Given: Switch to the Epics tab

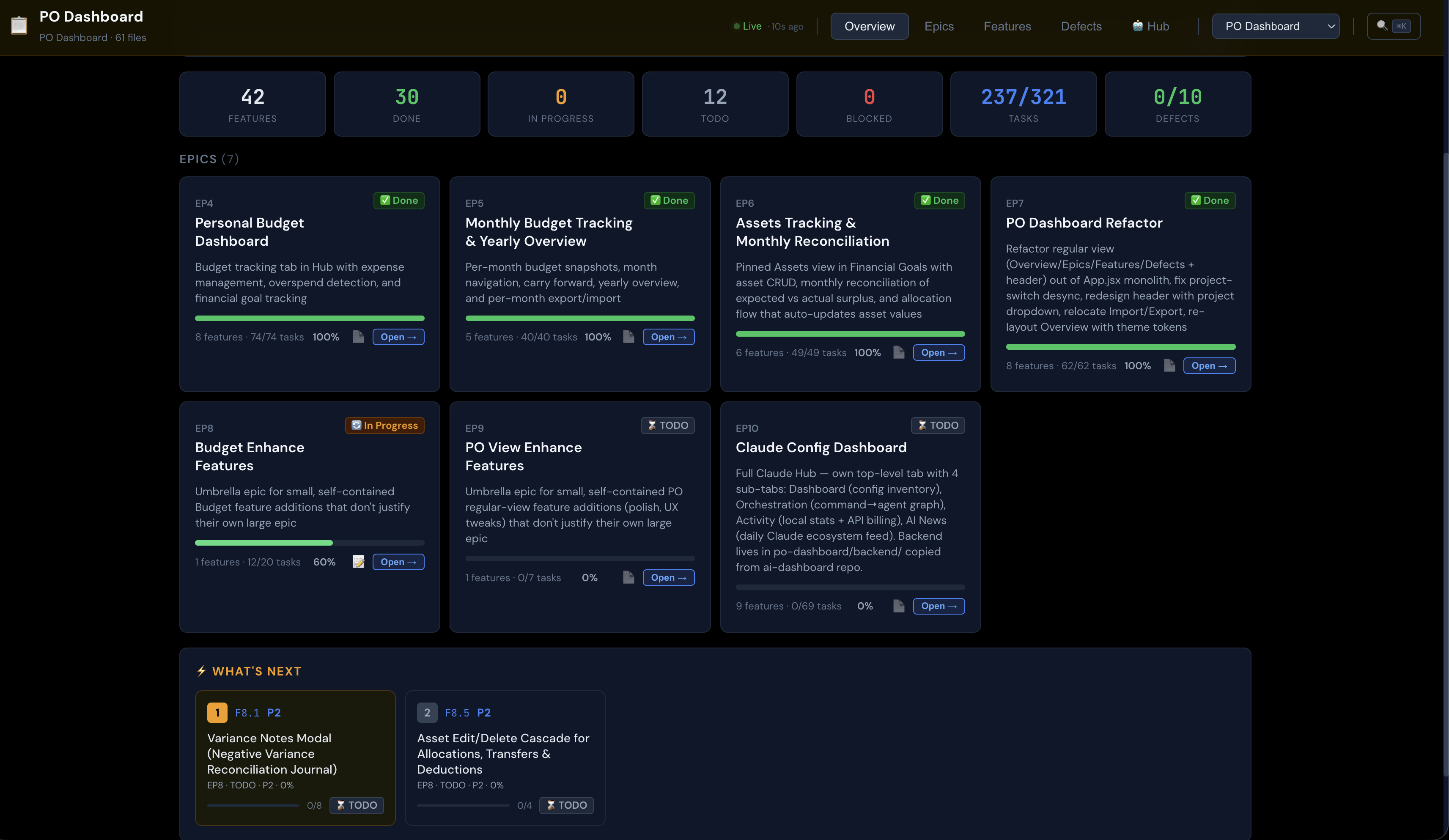Looking at the screenshot, I should 939,26.
